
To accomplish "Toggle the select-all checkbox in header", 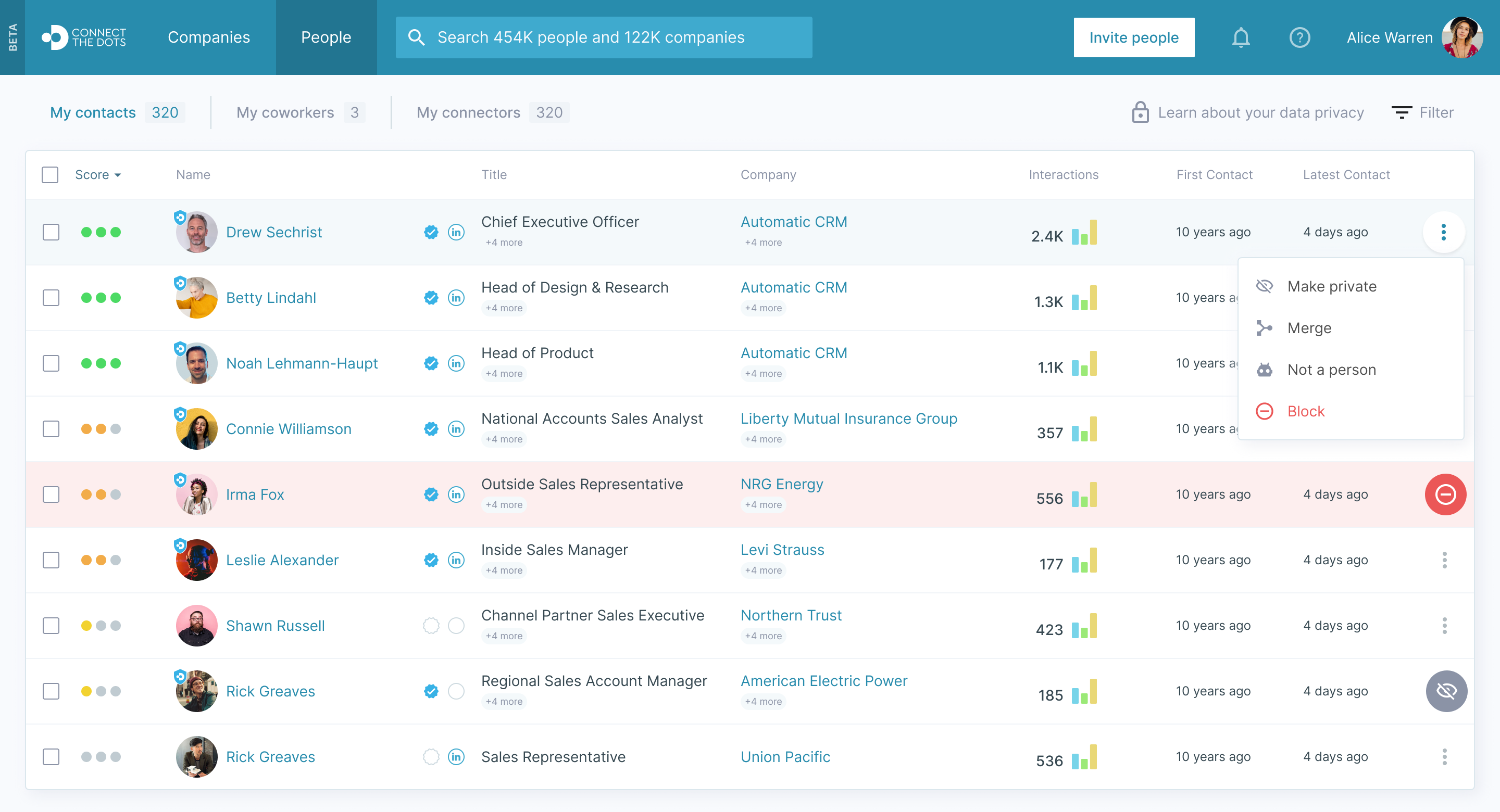I will point(50,174).
